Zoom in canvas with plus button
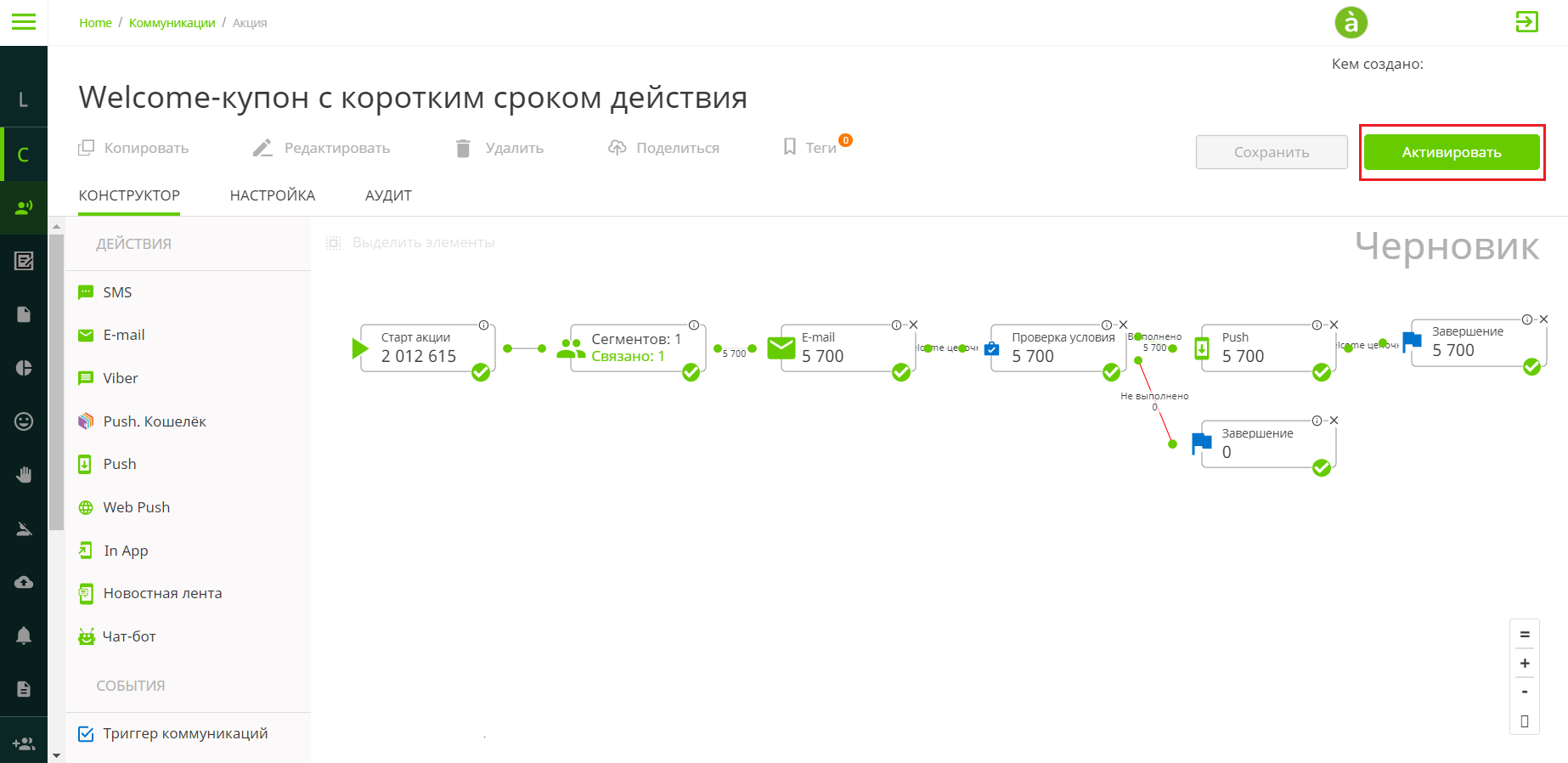Viewport: 1568px width, 763px height. tap(1525, 663)
